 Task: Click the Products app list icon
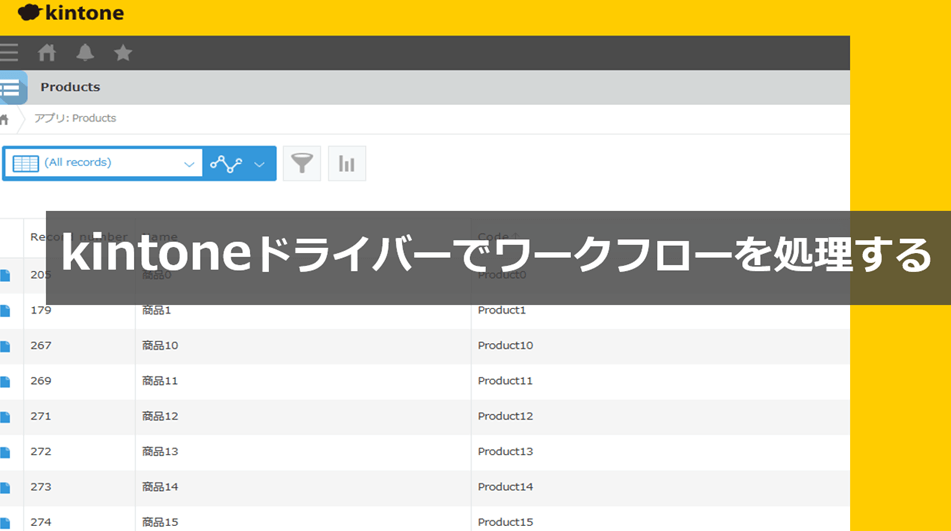click(12, 87)
